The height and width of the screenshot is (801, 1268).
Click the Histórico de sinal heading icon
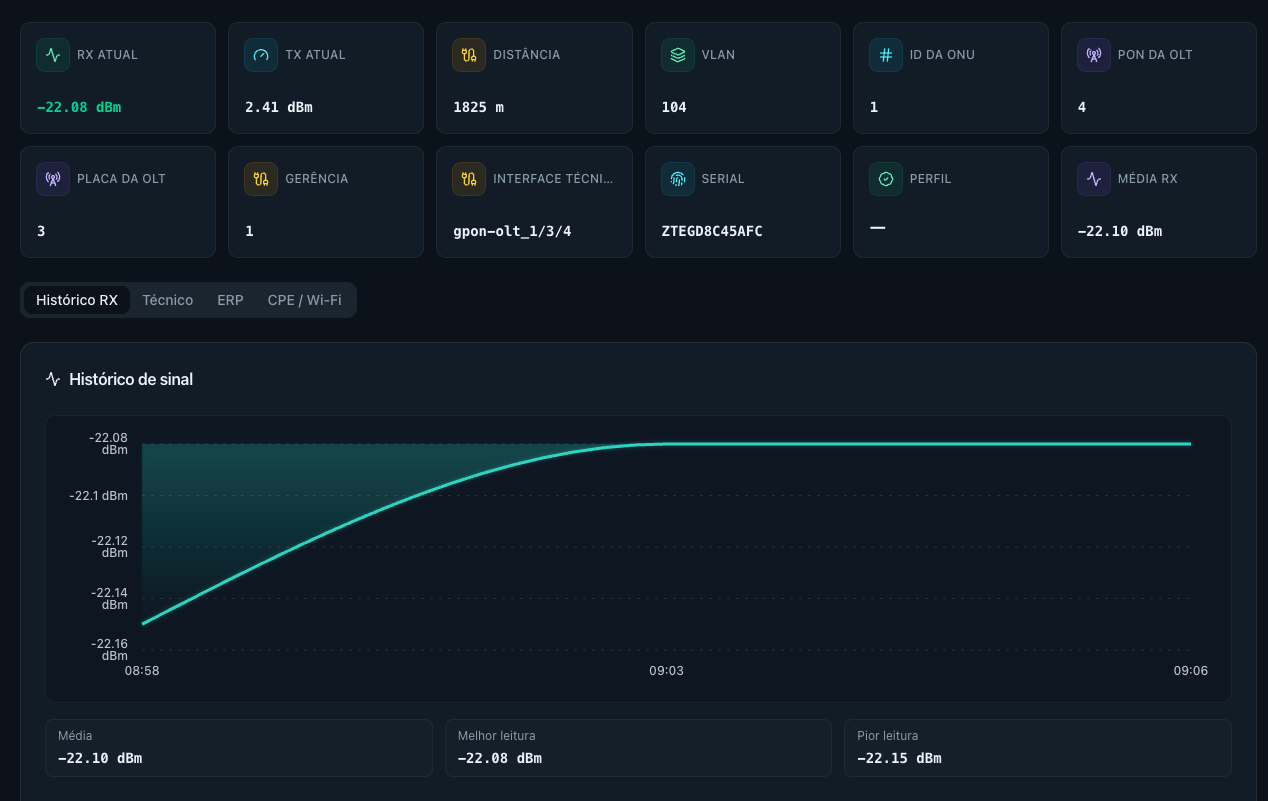tap(53, 379)
